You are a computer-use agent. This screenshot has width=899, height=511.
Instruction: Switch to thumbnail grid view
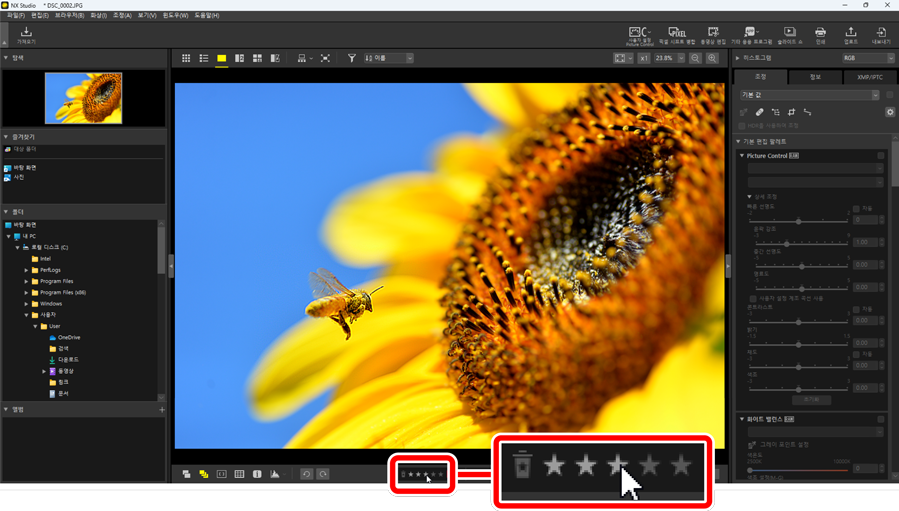pos(186,59)
